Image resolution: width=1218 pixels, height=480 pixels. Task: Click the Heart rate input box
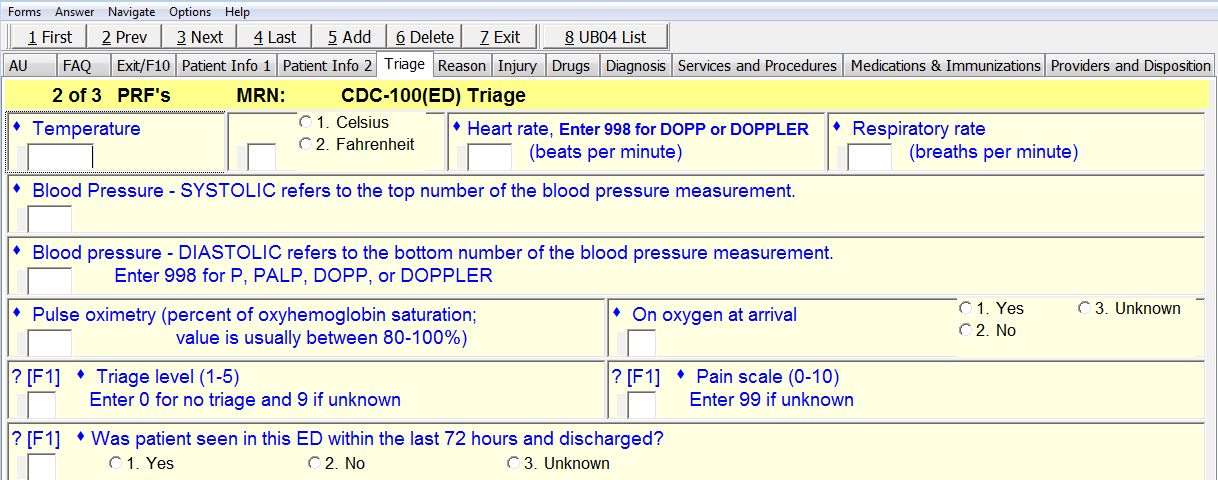(489, 157)
